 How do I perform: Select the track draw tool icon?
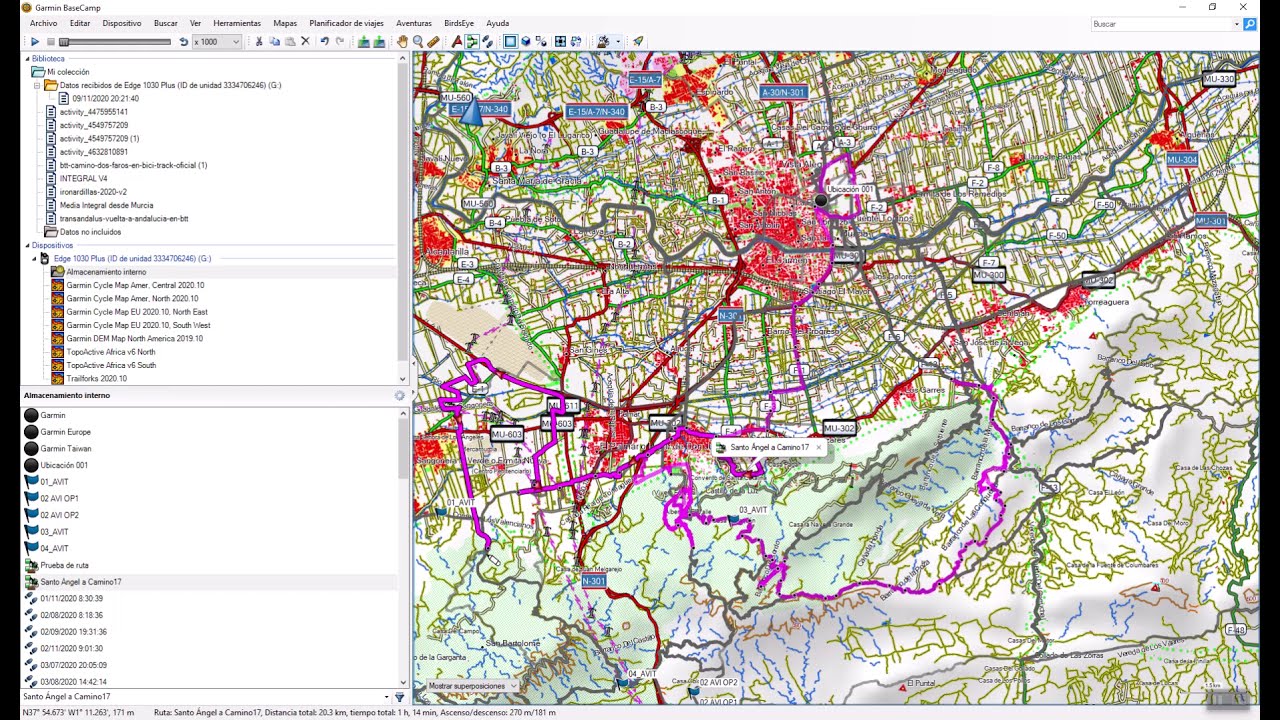pos(487,42)
